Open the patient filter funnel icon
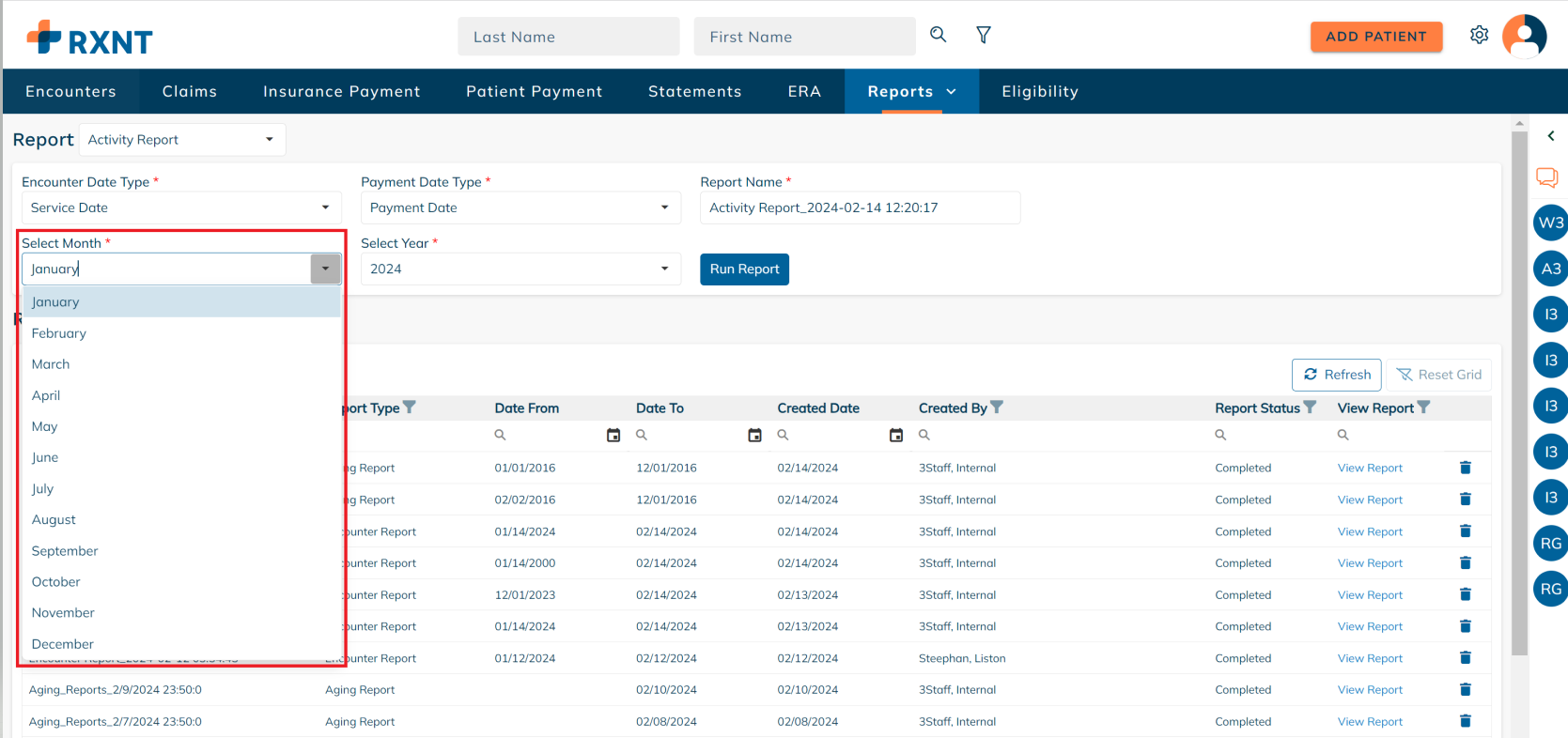The height and width of the screenshot is (738, 1568). point(984,35)
